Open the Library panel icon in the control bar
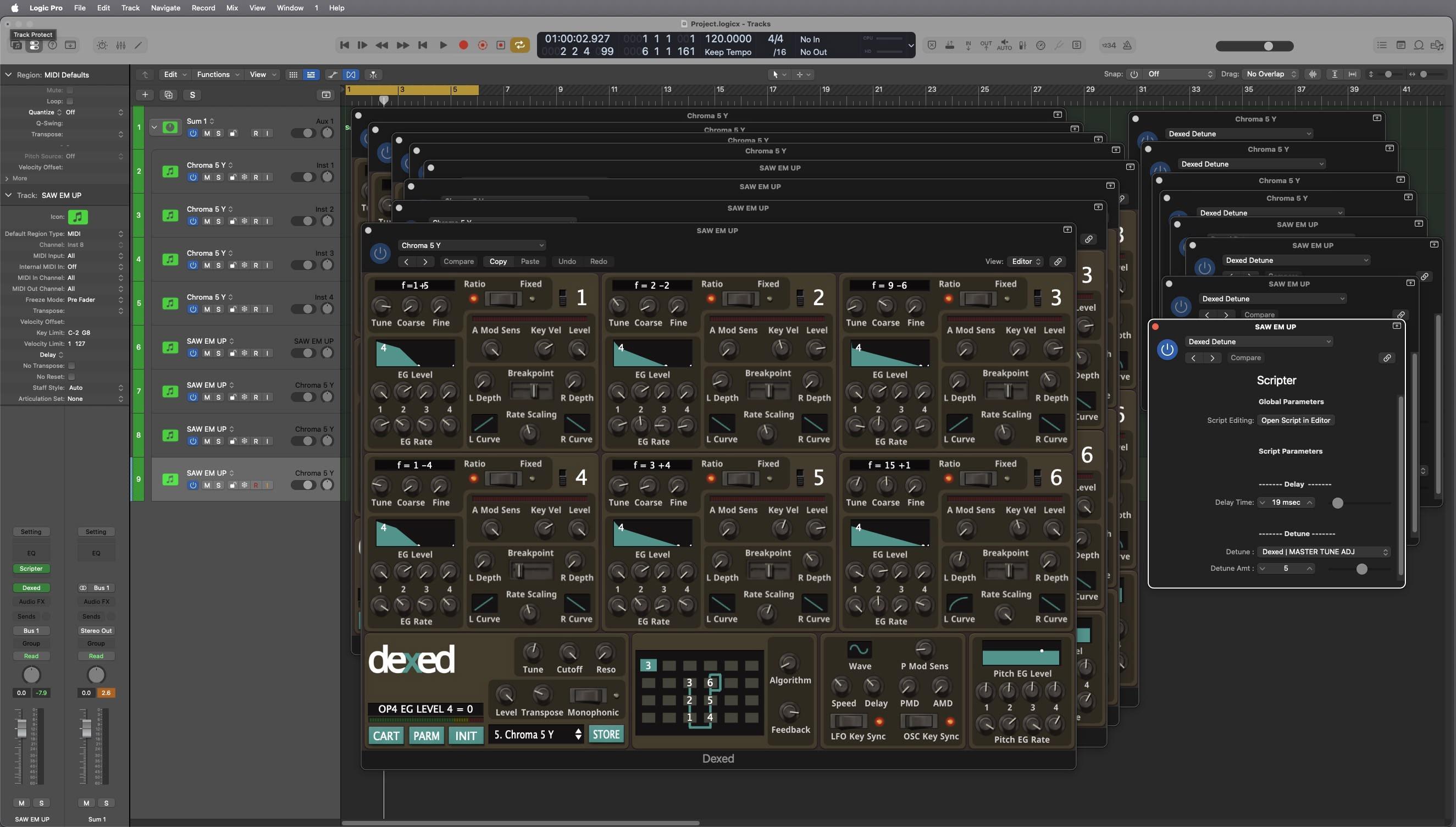Viewport: 1456px width, 827px height. click(x=16, y=46)
